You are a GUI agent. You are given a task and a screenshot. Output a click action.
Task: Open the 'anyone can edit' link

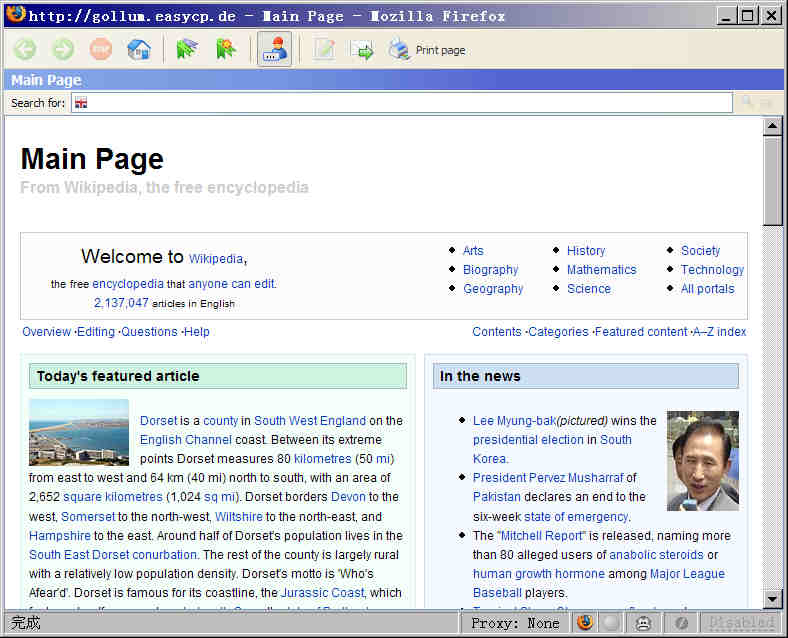(x=232, y=284)
